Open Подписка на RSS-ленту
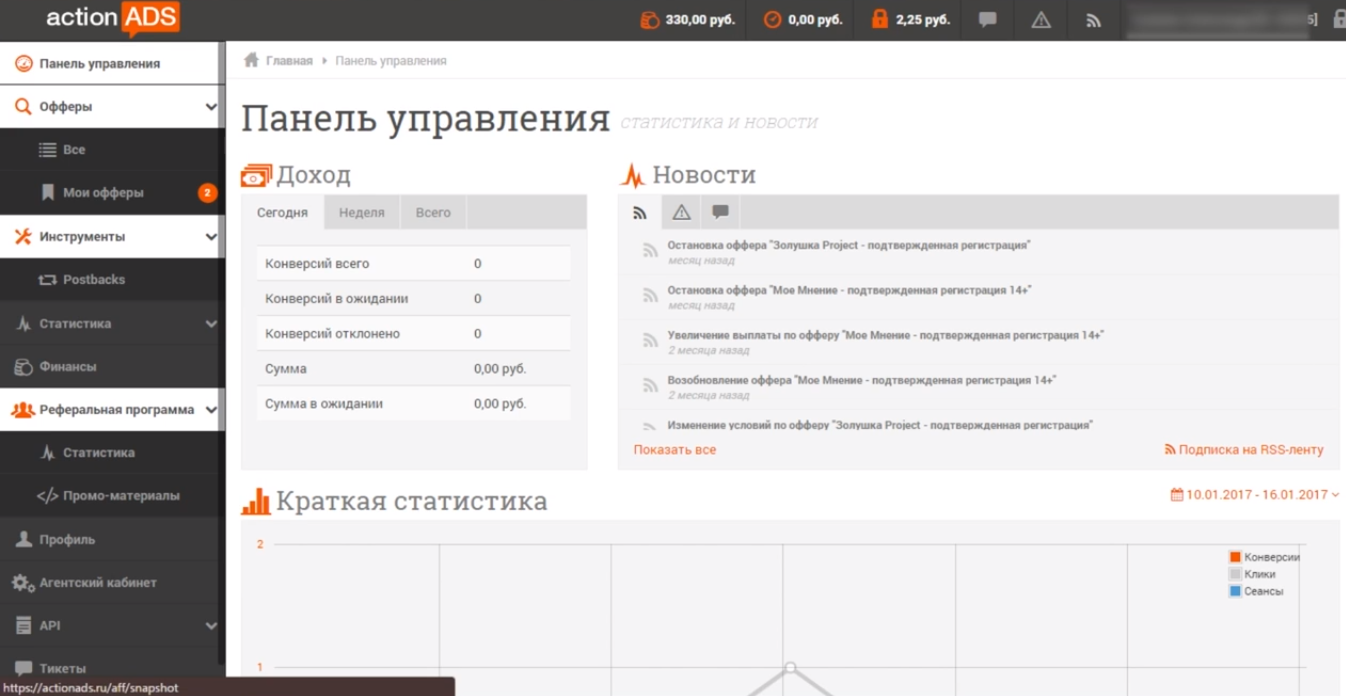 tap(1244, 449)
